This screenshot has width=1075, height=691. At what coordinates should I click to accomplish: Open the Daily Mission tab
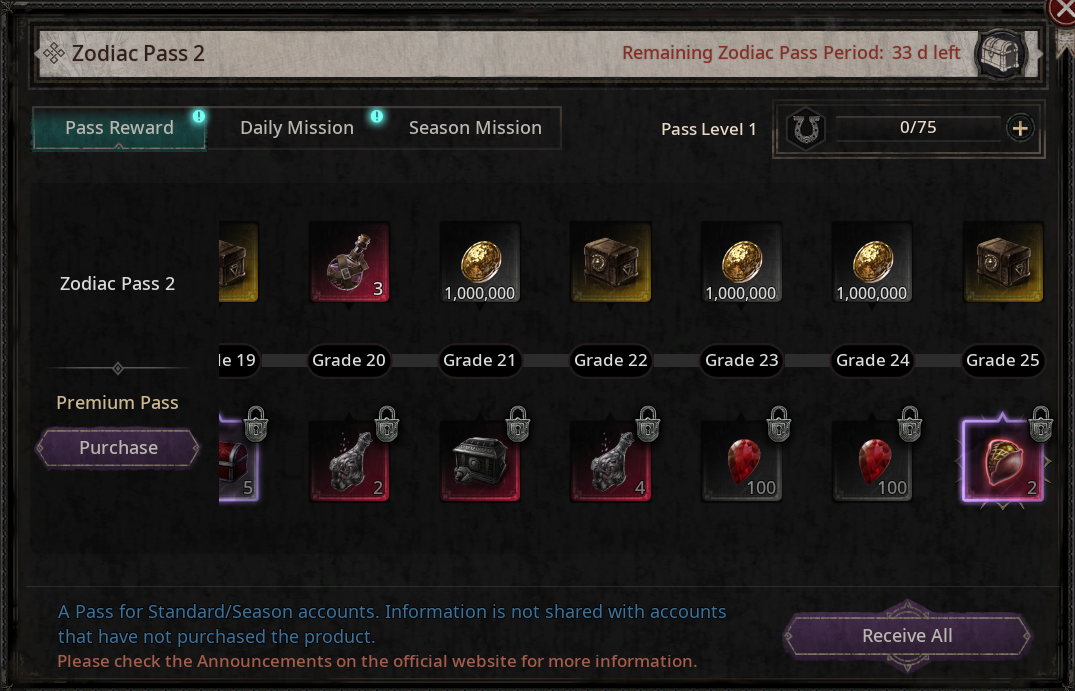pos(297,128)
